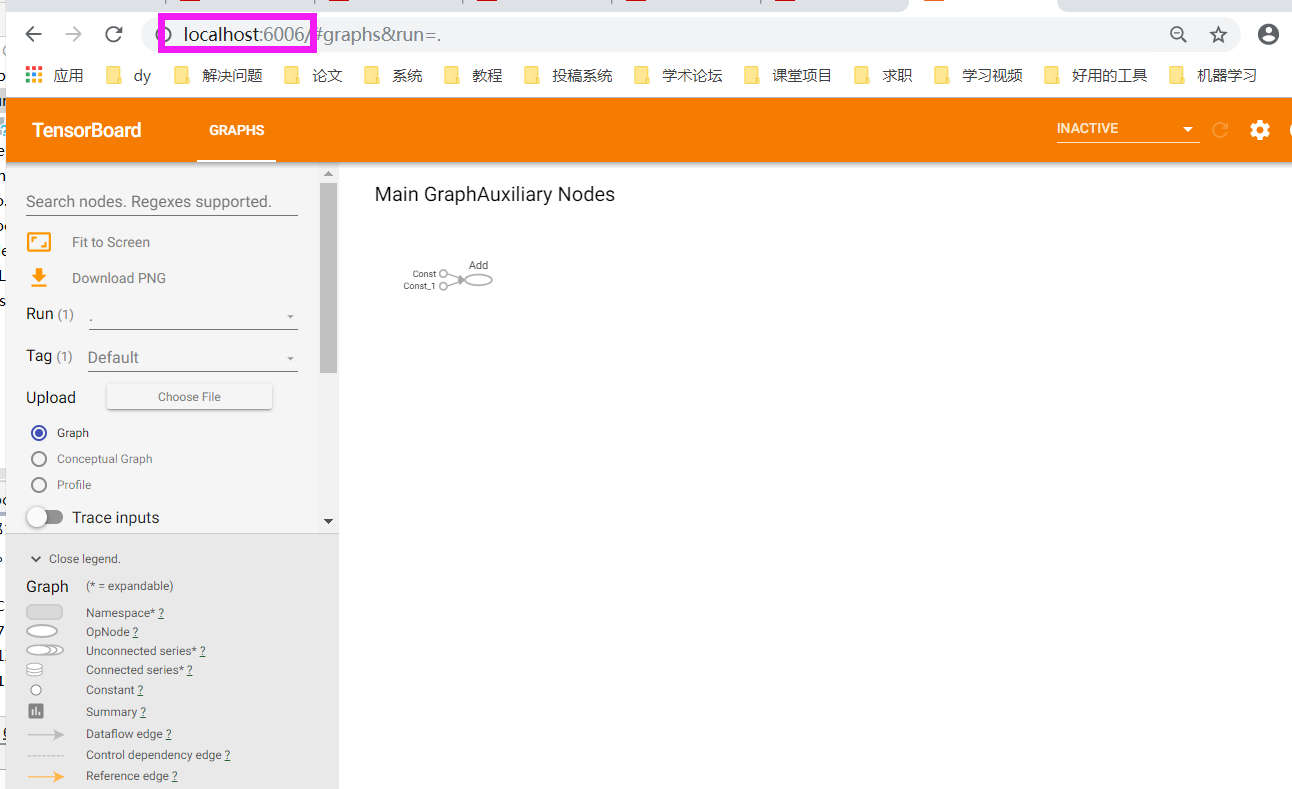Open the '学术论坛' bookmark folder
Viewport: 1292px width, 789px height.
[x=679, y=75]
